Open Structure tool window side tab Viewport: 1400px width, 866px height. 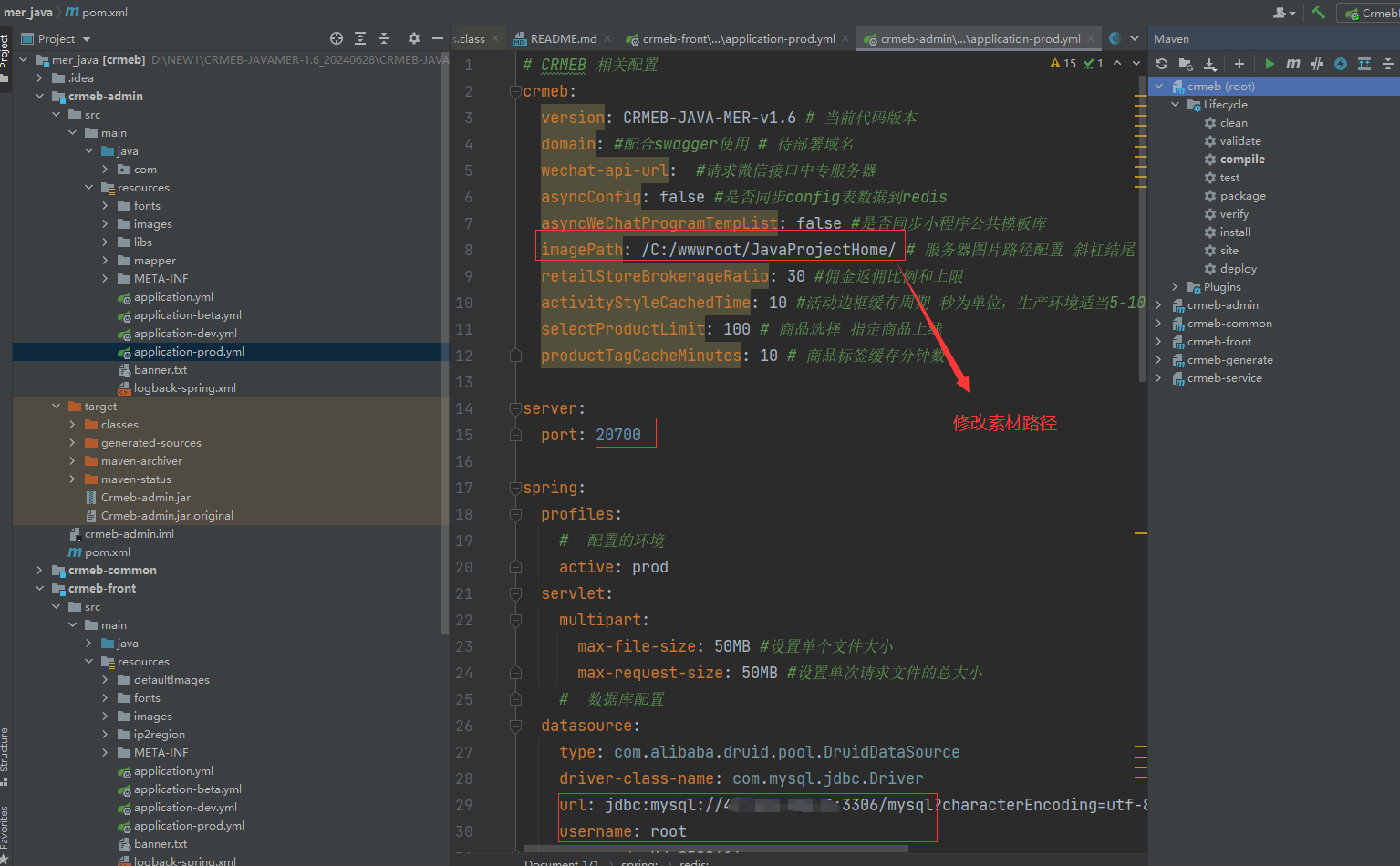point(5,755)
